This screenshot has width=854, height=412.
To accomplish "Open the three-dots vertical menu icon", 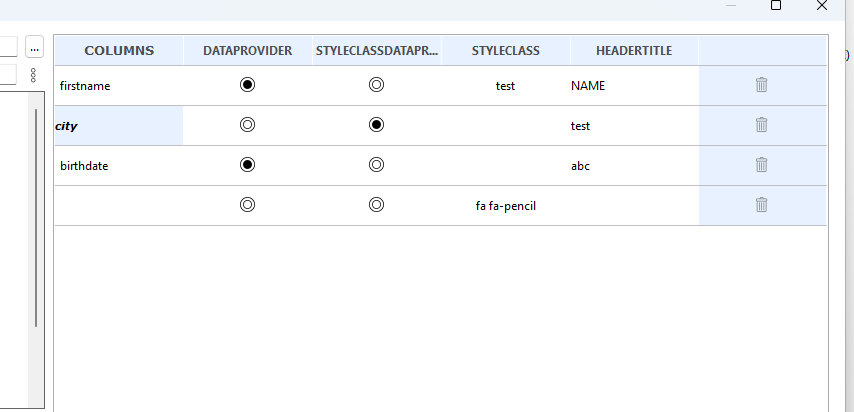I will pos(34,75).
